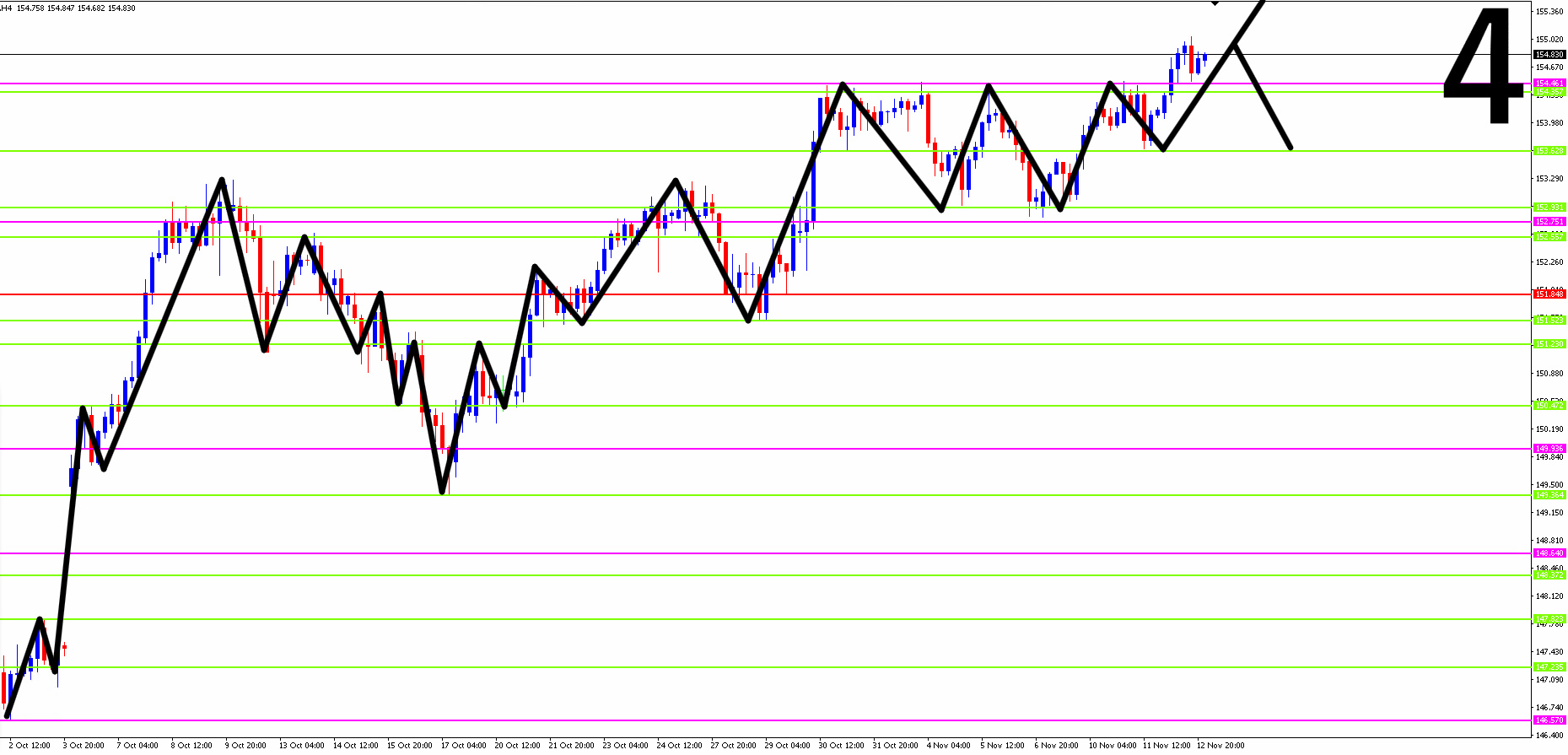
Task: Select the green 152.931 level label
Action: (x=1549, y=208)
